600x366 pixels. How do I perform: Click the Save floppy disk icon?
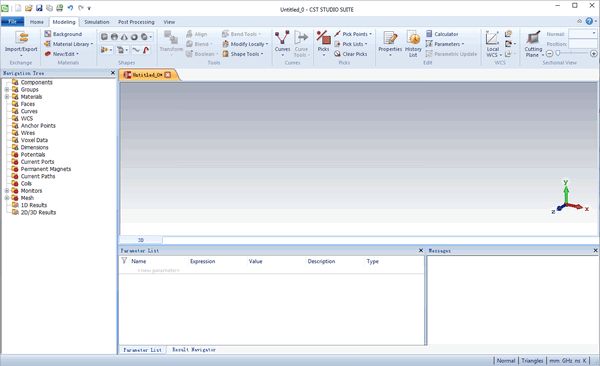pyautogui.click(x=39, y=8)
